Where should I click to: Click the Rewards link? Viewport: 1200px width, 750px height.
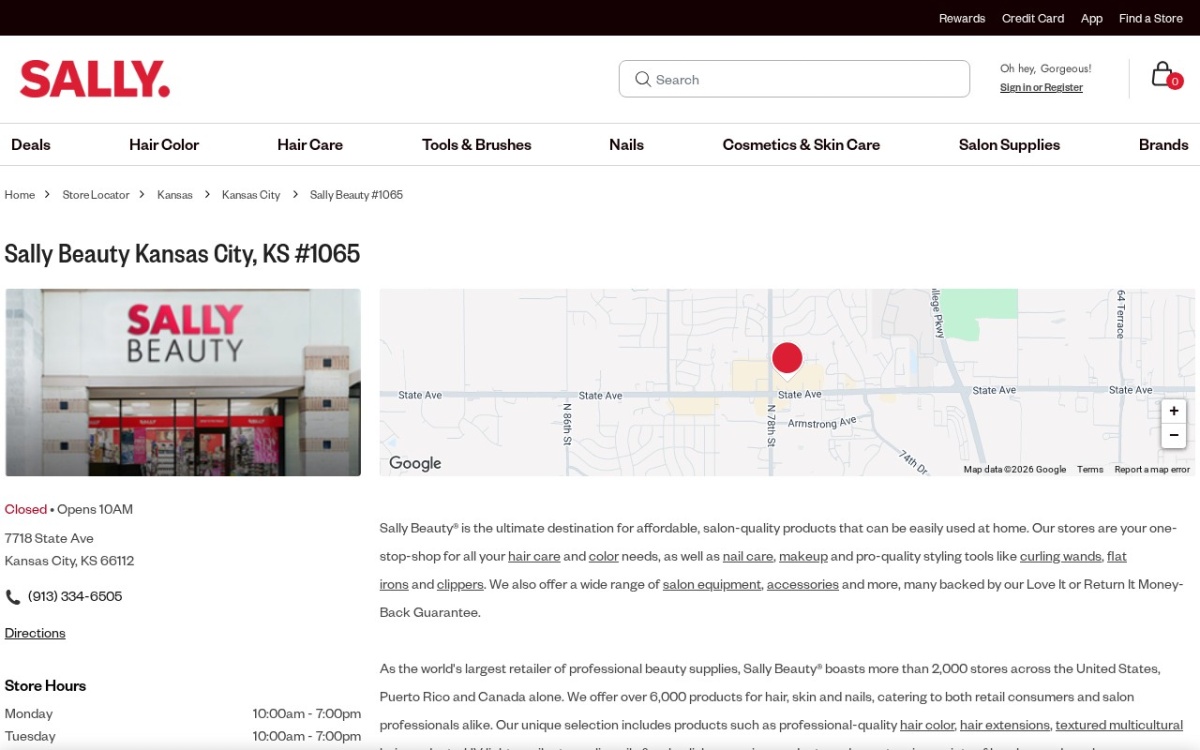[962, 18]
